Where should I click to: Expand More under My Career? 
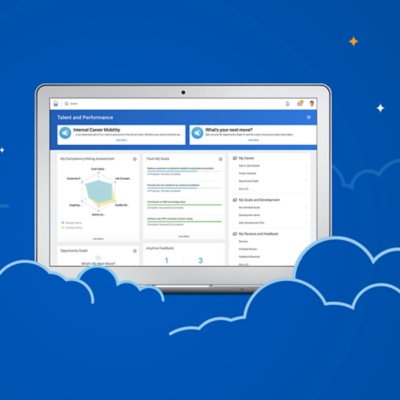click(244, 189)
